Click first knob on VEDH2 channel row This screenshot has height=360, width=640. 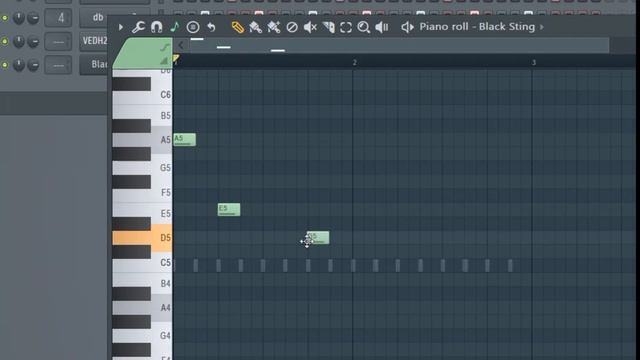pos(19,41)
